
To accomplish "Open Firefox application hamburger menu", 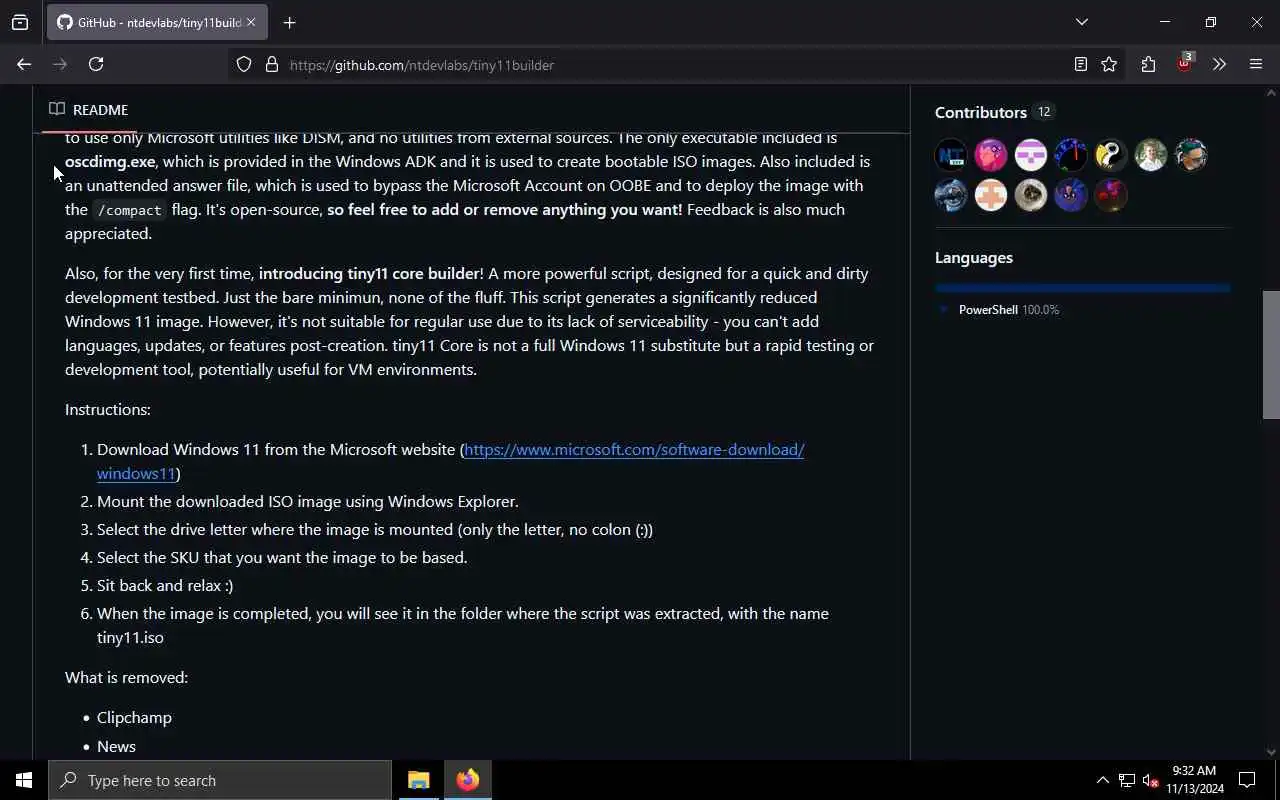I will click(1256, 64).
